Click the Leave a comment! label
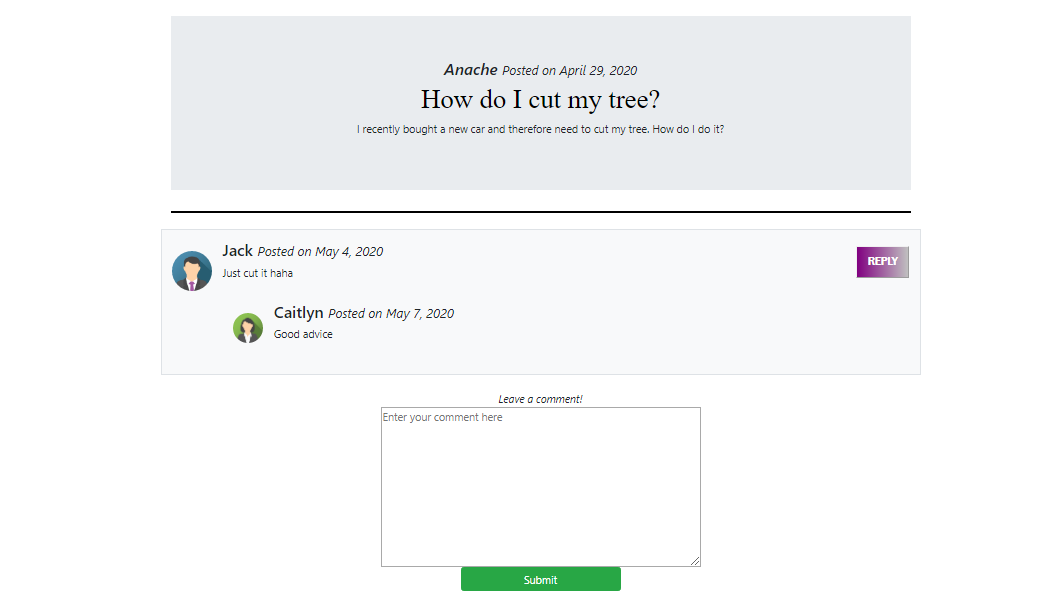1037x594 pixels. coord(540,399)
